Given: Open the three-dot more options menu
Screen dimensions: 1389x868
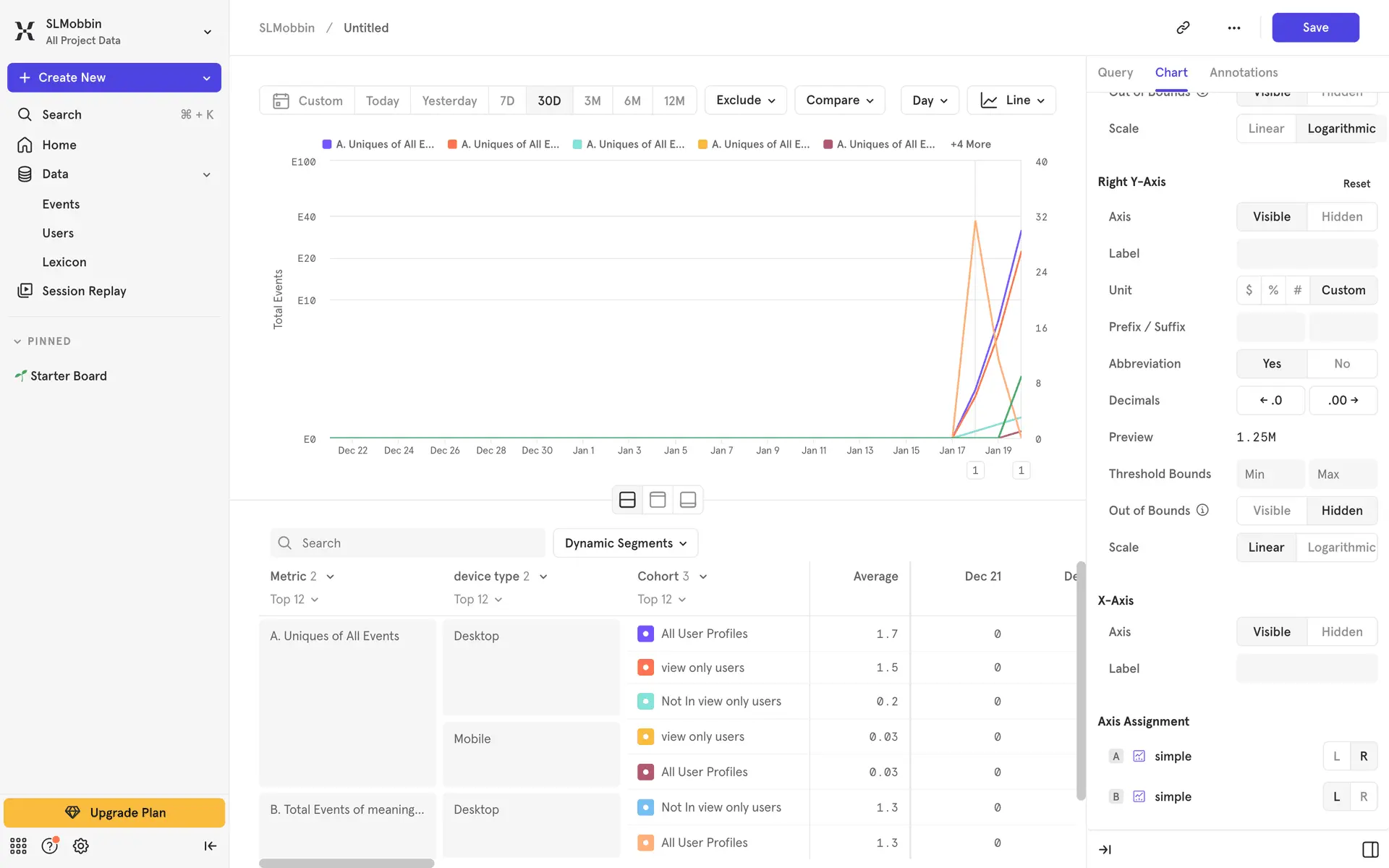Looking at the screenshot, I should tap(1234, 27).
